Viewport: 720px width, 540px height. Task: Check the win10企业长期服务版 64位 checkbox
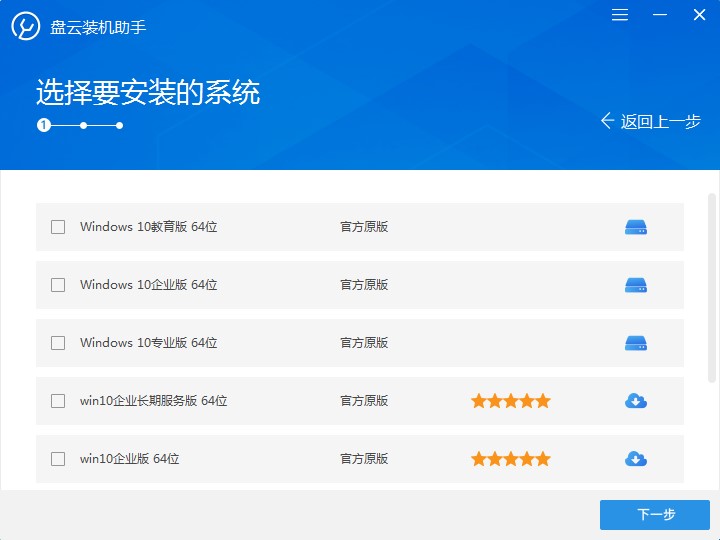pos(58,401)
